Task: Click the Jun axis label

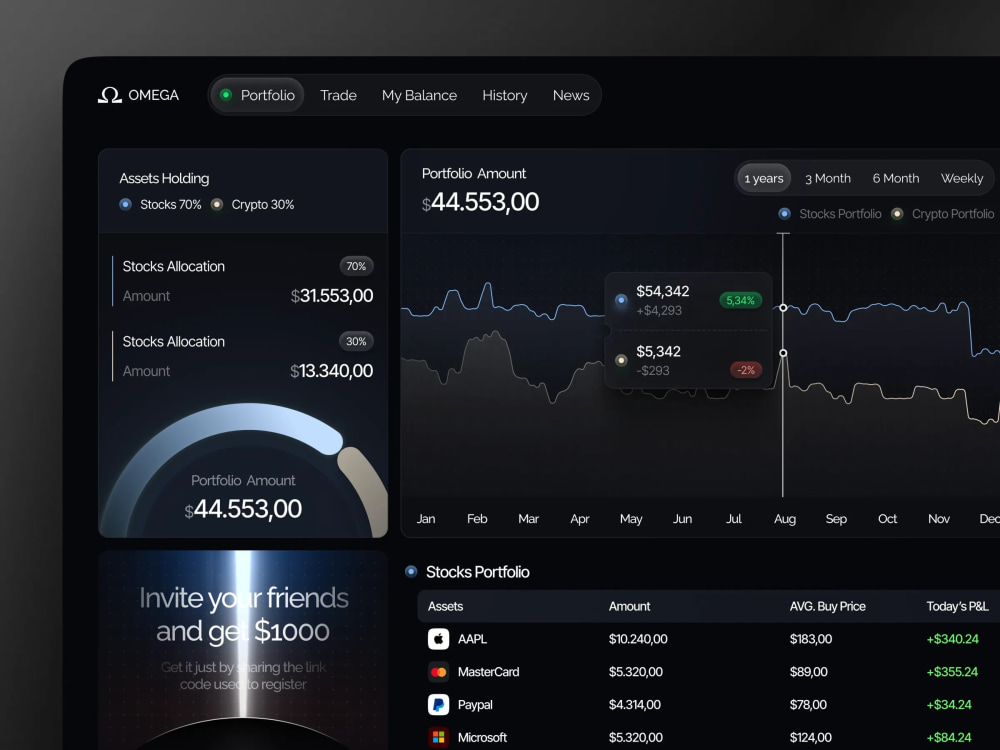Action: (682, 518)
